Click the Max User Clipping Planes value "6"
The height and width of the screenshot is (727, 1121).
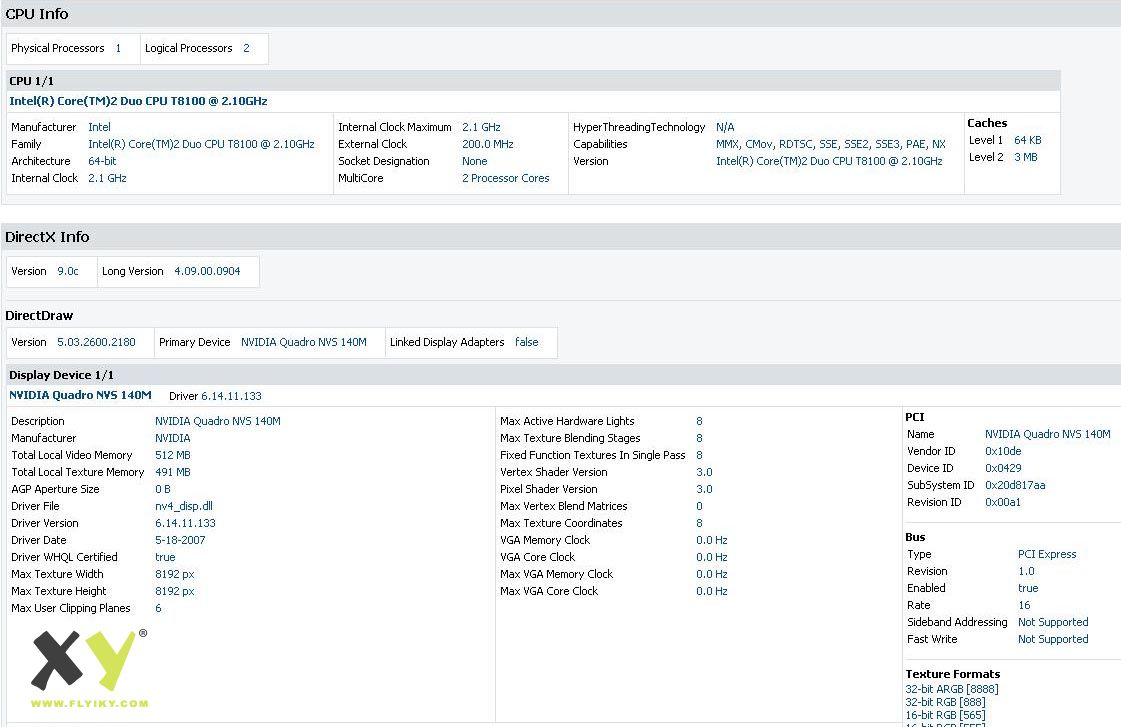158,608
